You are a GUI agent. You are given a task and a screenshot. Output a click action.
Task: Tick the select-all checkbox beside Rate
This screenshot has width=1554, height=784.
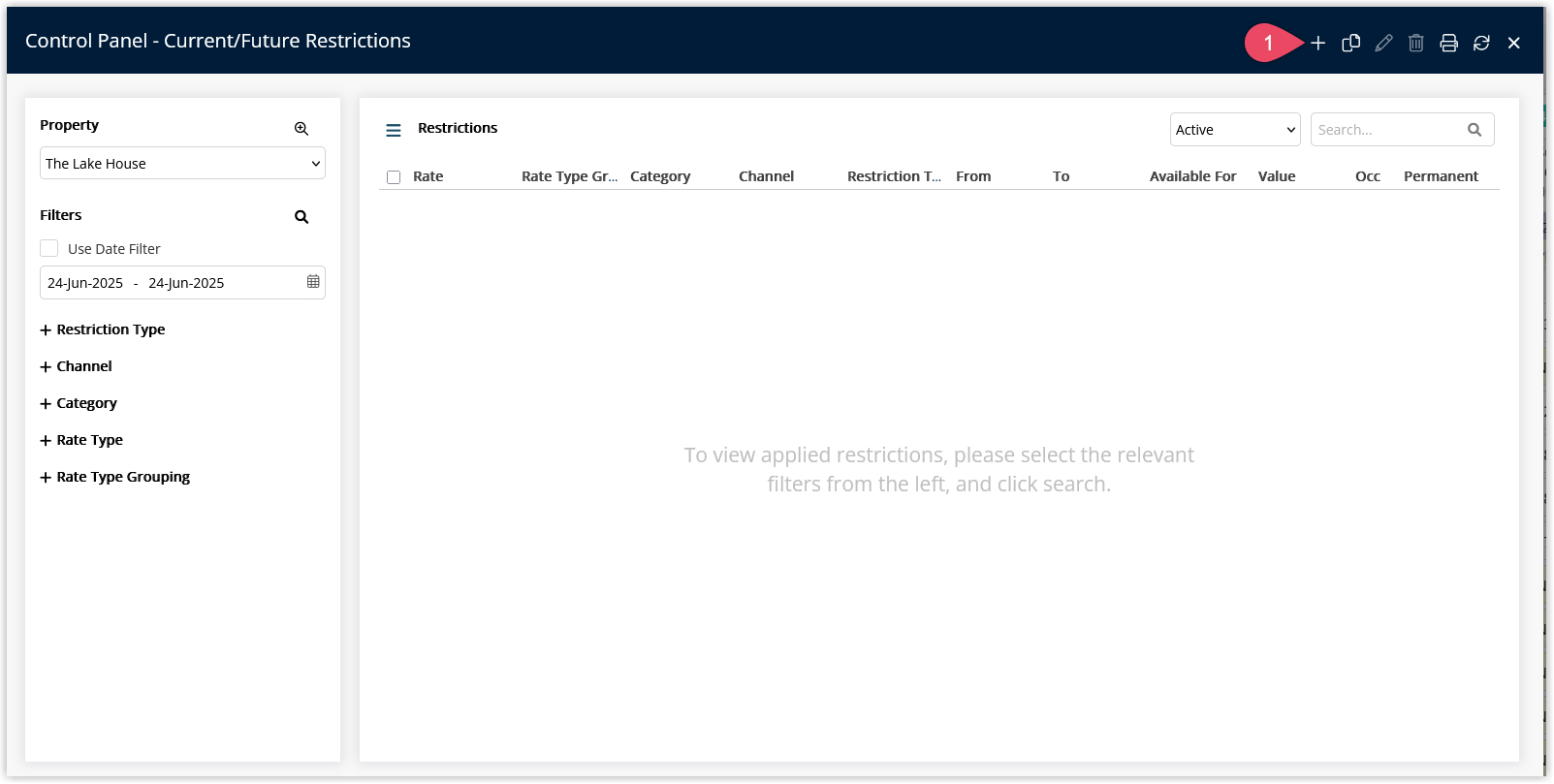tap(394, 177)
